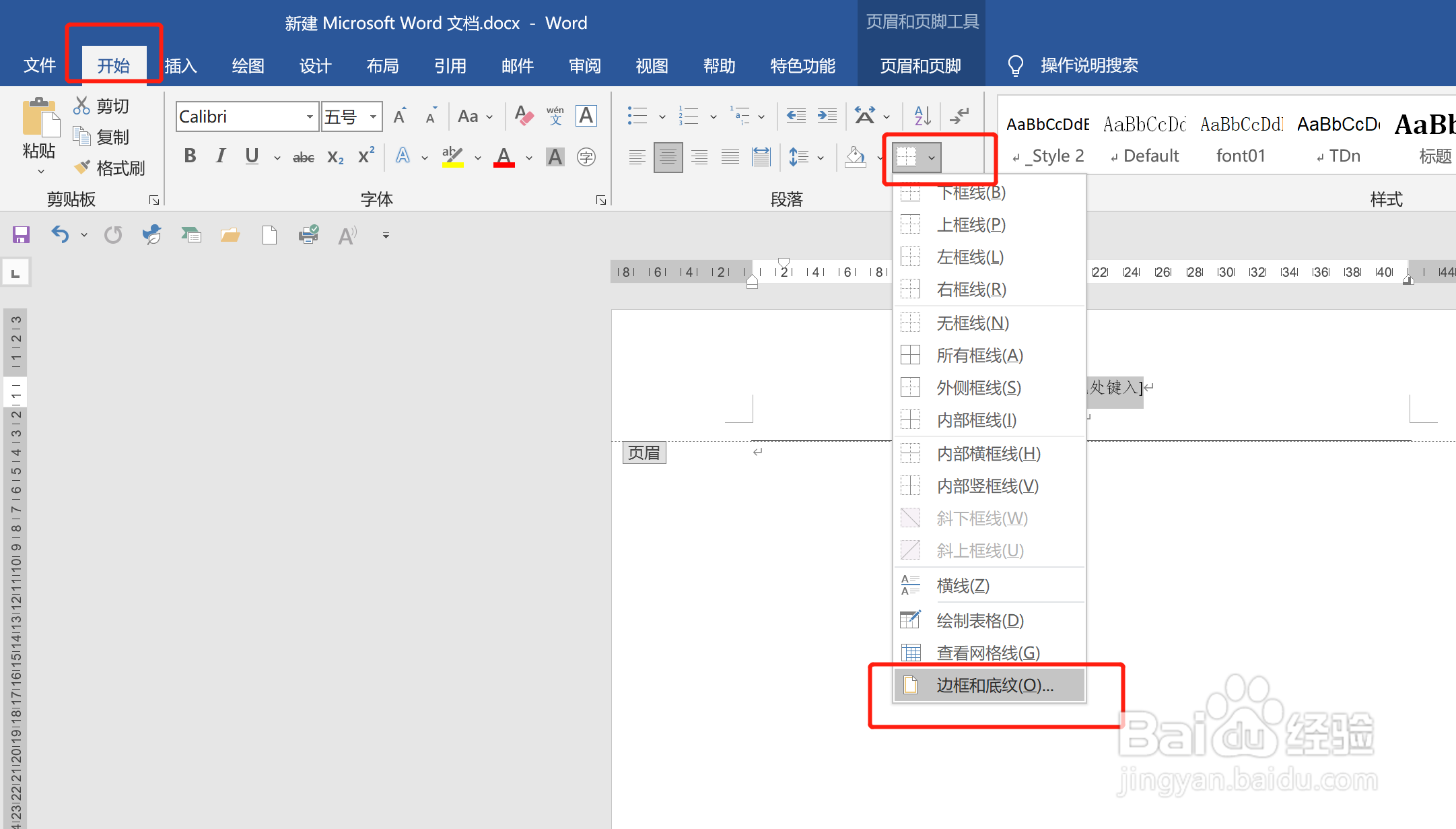Increase paragraph indent
This screenshot has height=829, width=1456.
coord(827,116)
